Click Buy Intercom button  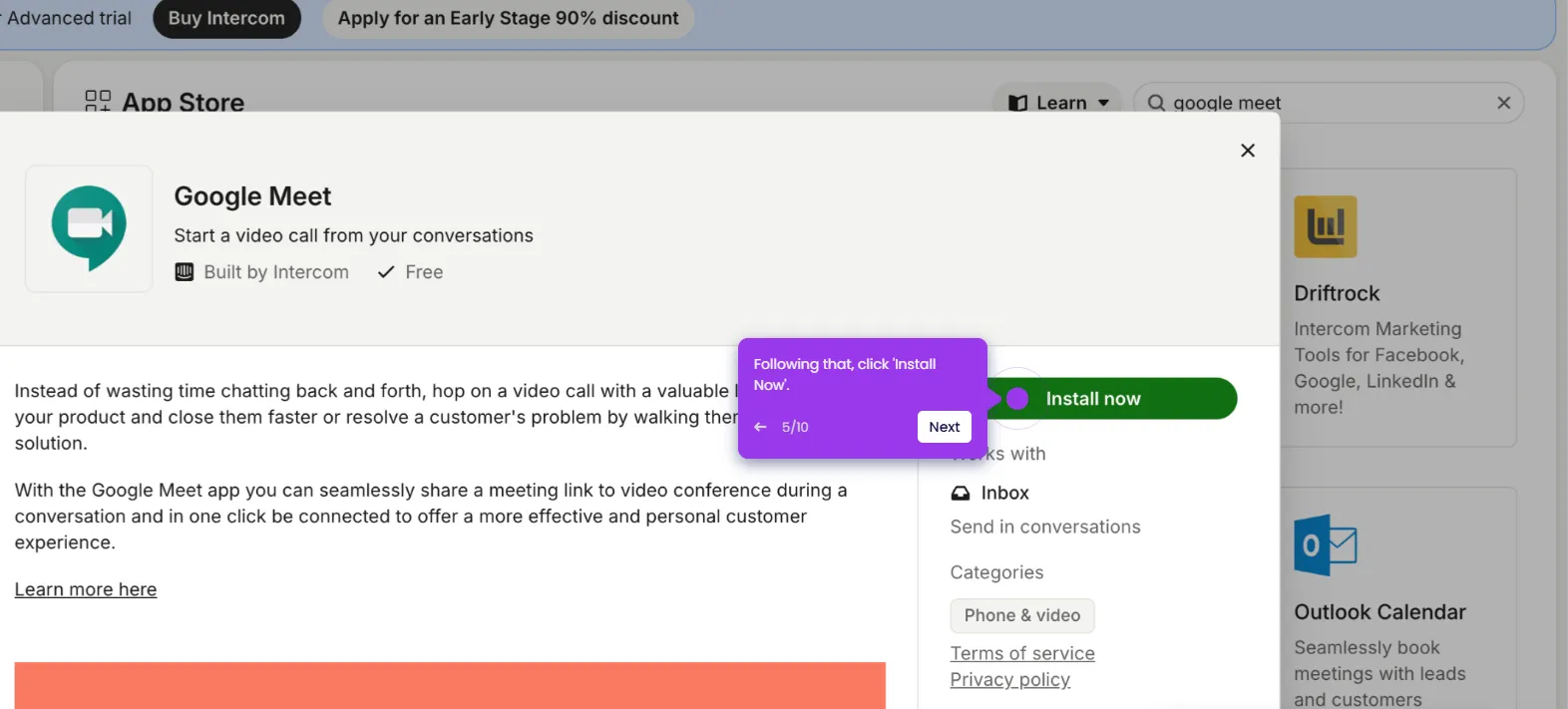pos(226,18)
